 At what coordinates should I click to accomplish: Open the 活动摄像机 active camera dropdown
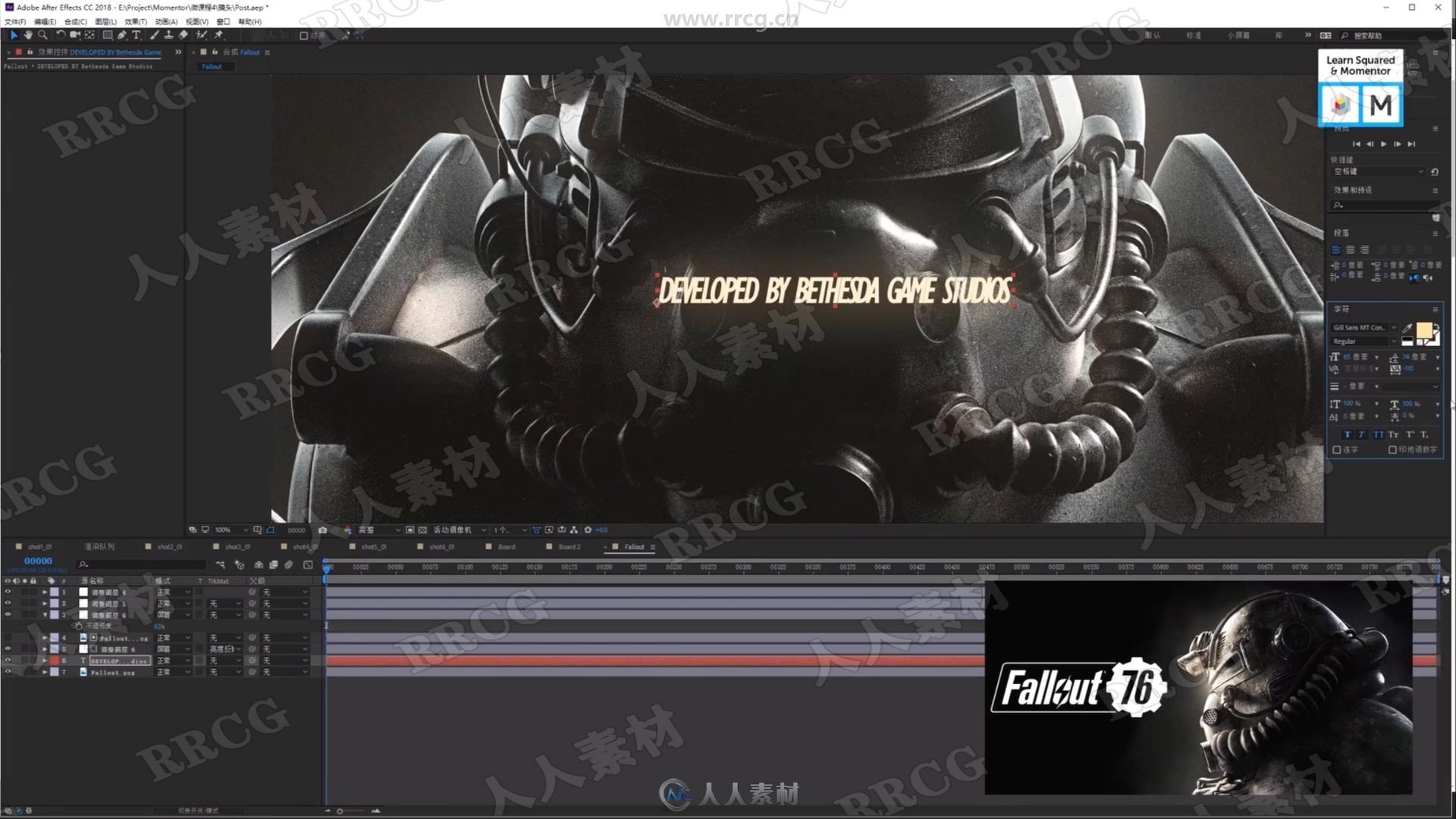tap(460, 530)
